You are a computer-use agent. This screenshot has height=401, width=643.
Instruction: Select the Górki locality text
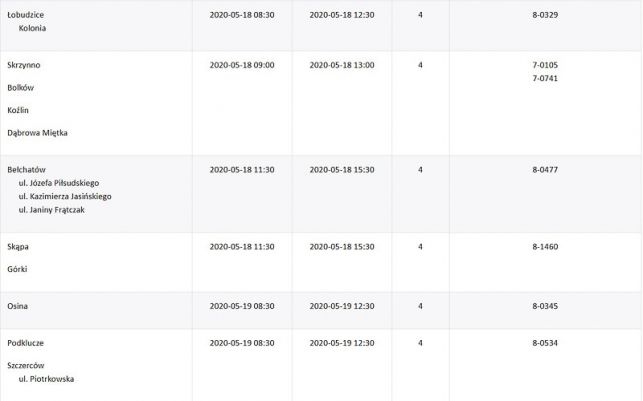(x=18, y=269)
